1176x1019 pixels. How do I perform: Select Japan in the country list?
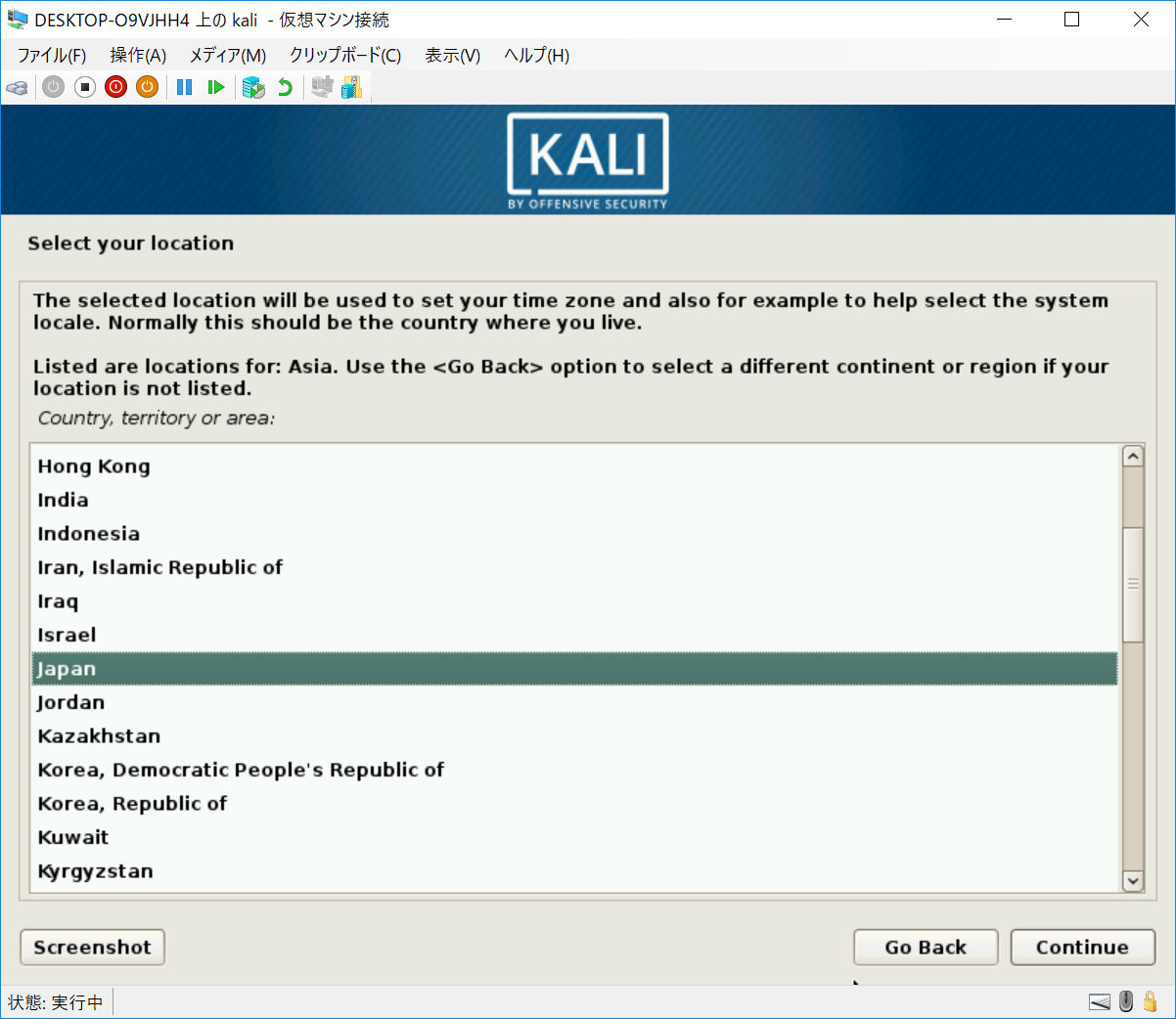click(x=67, y=669)
